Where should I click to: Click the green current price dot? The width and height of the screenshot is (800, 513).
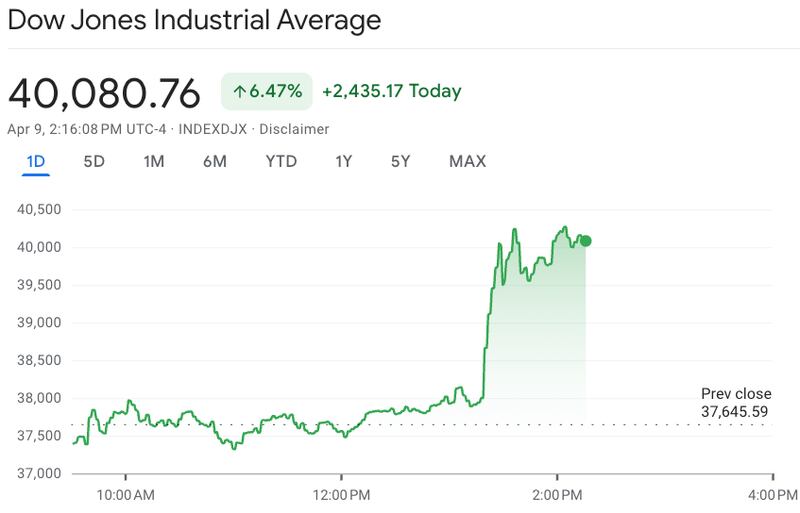(x=586, y=241)
